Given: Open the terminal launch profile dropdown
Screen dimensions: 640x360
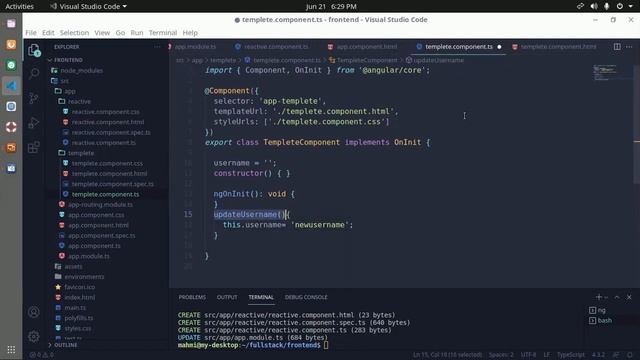Looking at the screenshot, I should [x=606, y=298].
